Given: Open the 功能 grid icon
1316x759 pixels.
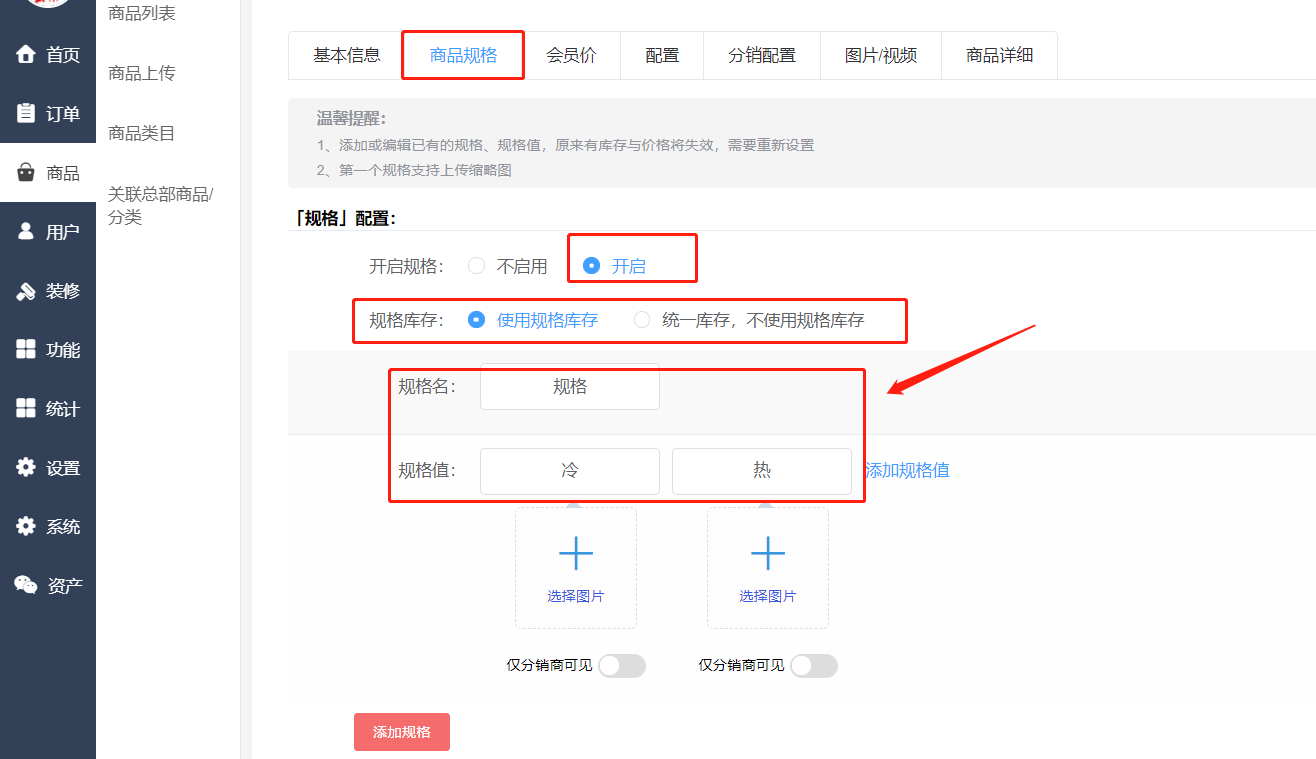Looking at the screenshot, I should click(x=26, y=350).
